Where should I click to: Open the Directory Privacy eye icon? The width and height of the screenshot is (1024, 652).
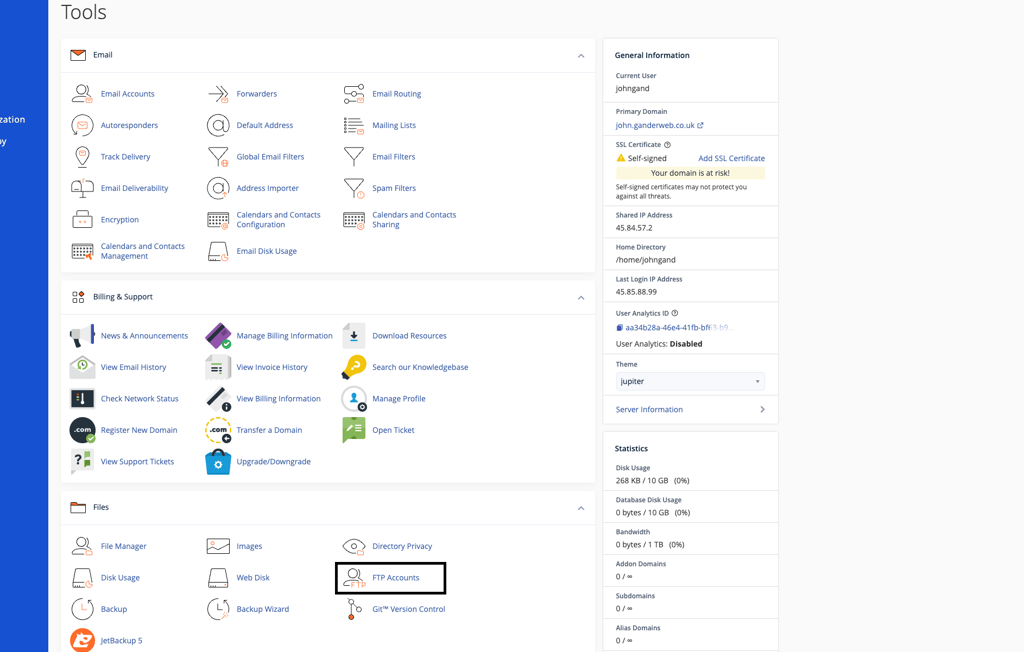point(354,546)
